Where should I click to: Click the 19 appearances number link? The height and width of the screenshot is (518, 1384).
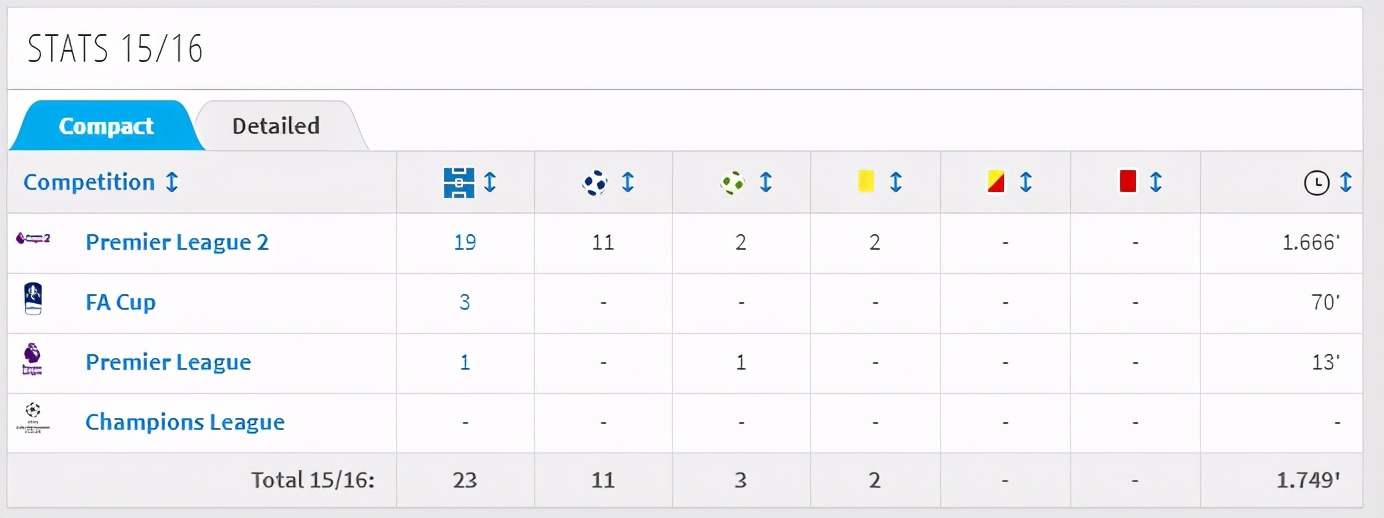pyautogui.click(x=465, y=242)
